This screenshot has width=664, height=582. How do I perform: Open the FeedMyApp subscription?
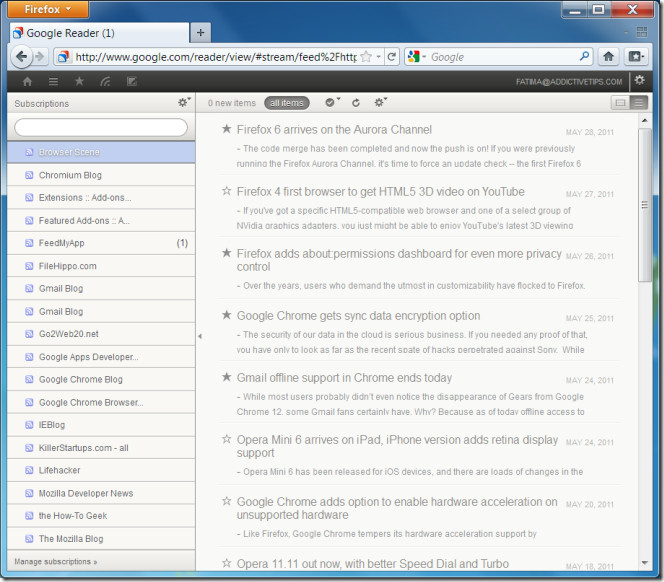(x=101, y=243)
